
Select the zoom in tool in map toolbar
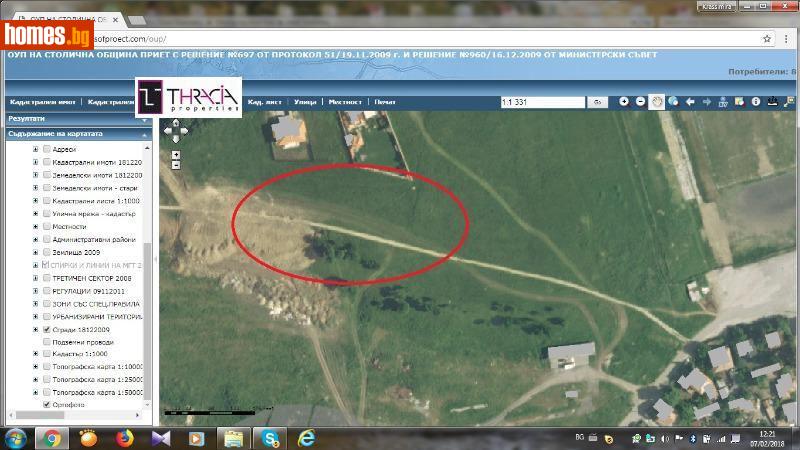click(x=623, y=102)
